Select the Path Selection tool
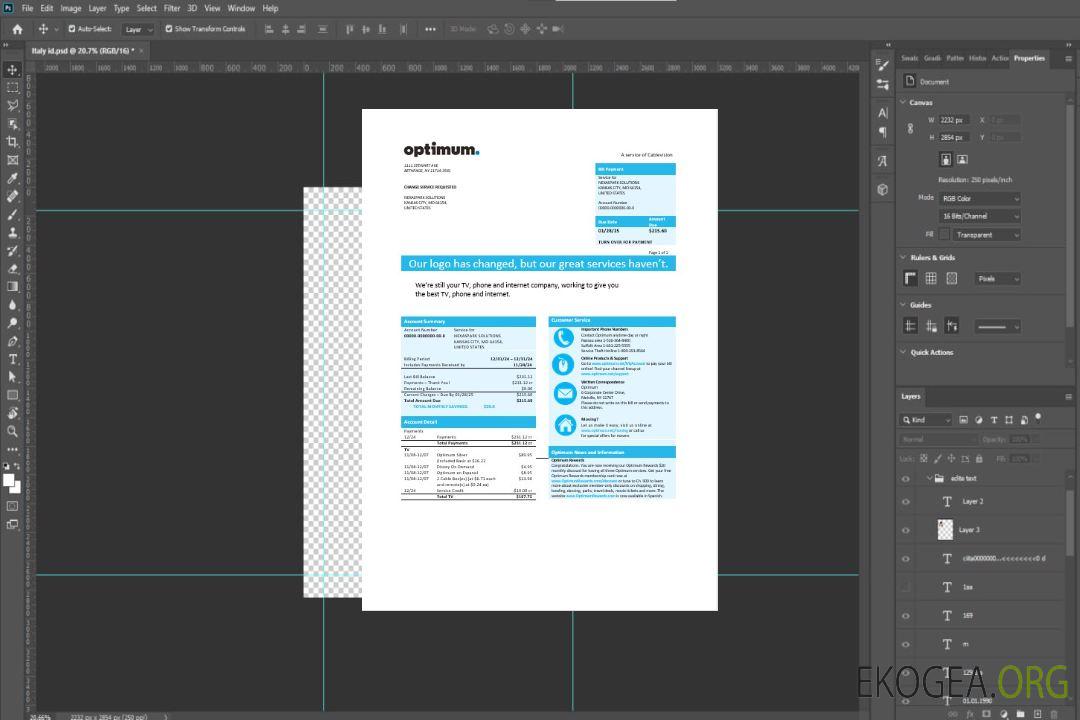 pyautogui.click(x=12, y=377)
